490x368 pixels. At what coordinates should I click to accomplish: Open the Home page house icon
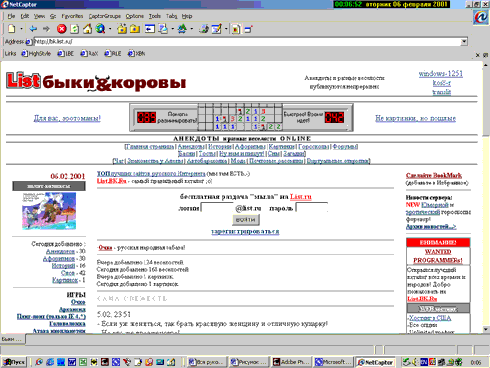pos(87,29)
